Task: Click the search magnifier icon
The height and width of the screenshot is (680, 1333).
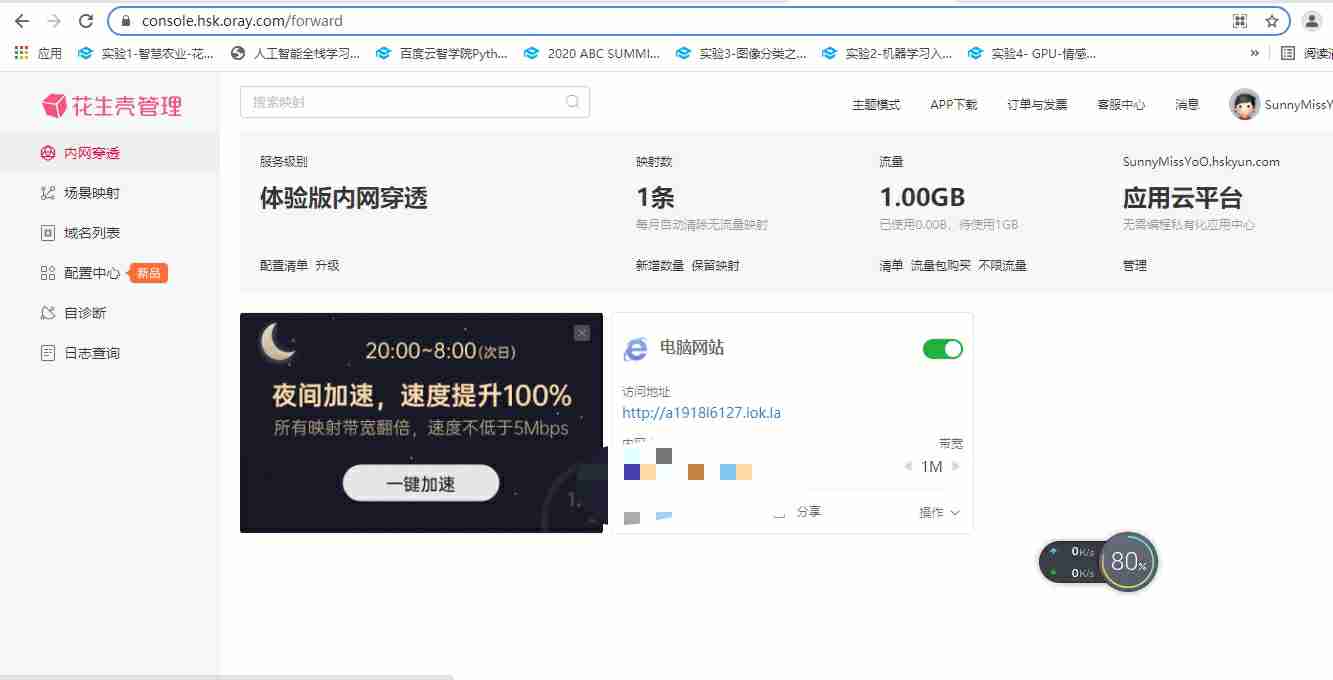Action: point(572,102)
